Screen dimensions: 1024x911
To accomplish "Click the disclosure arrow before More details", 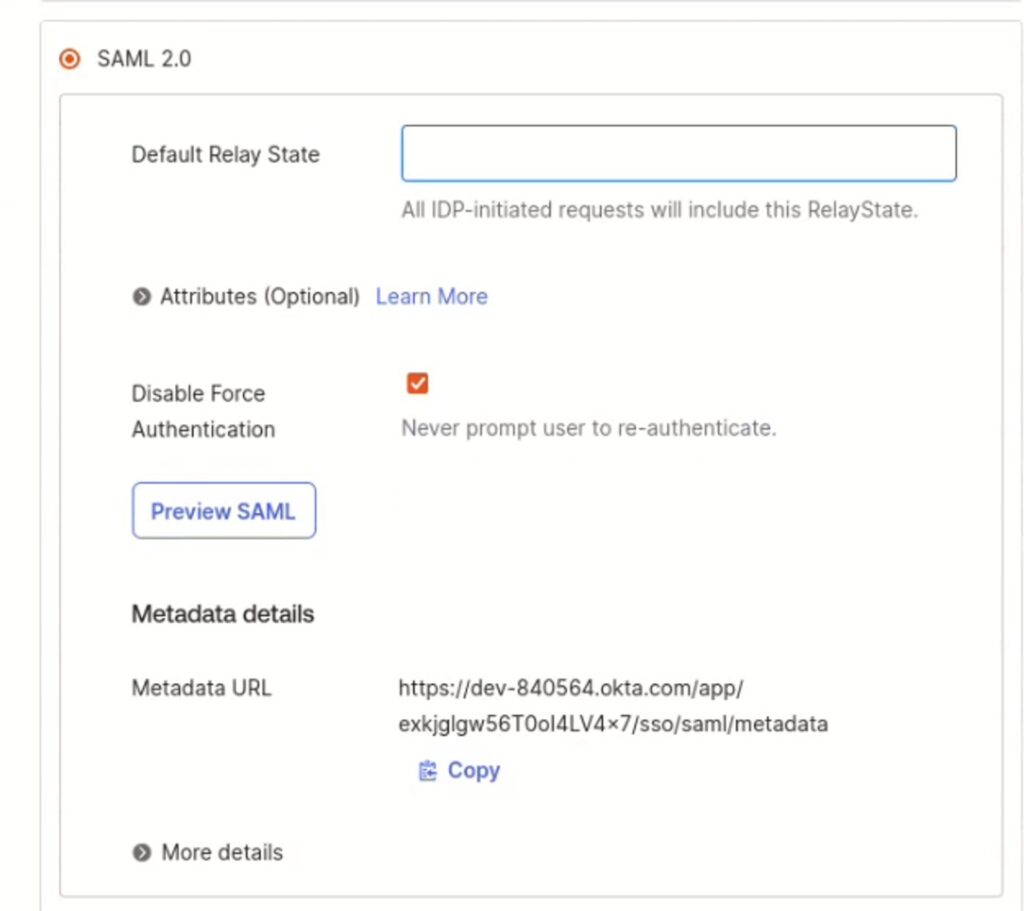I will click(141, 852).
